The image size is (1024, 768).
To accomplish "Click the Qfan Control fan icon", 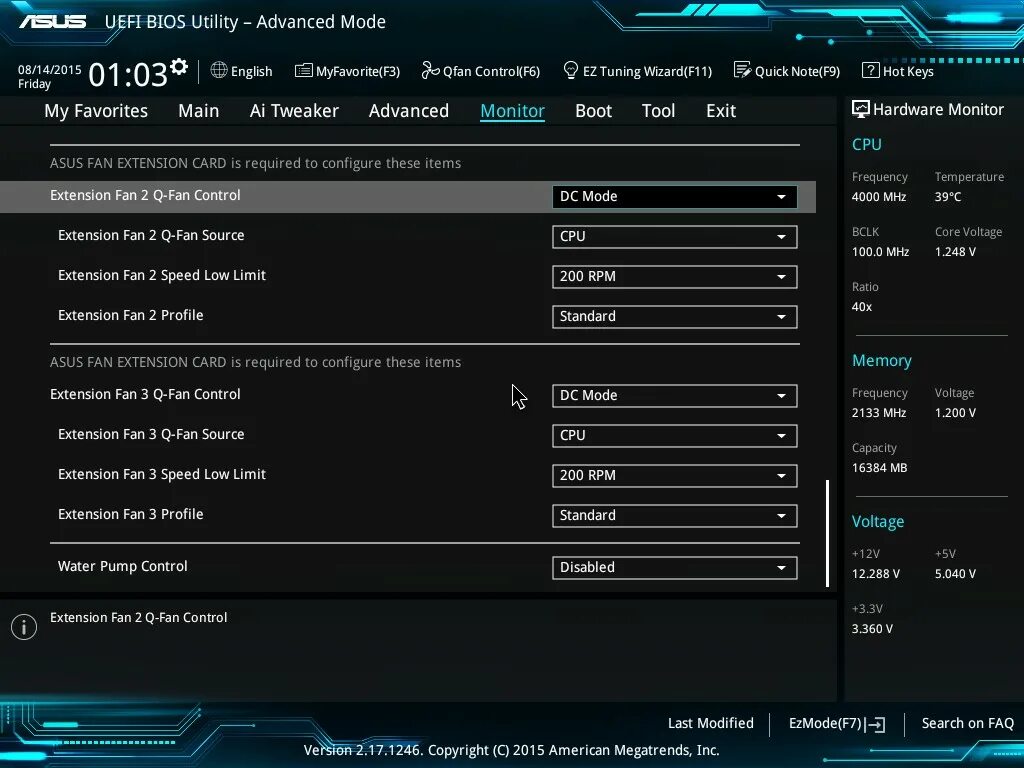I will pos(430,70).
